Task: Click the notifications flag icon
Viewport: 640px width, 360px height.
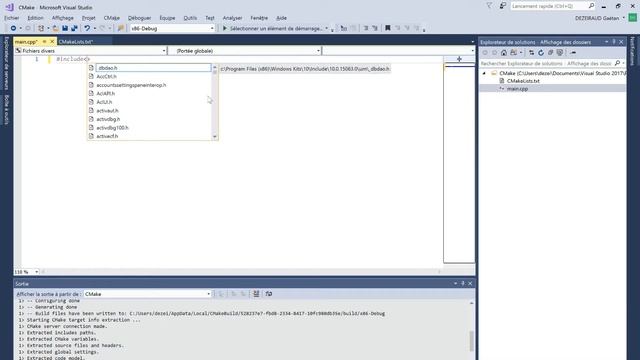Action: [489, 6]
